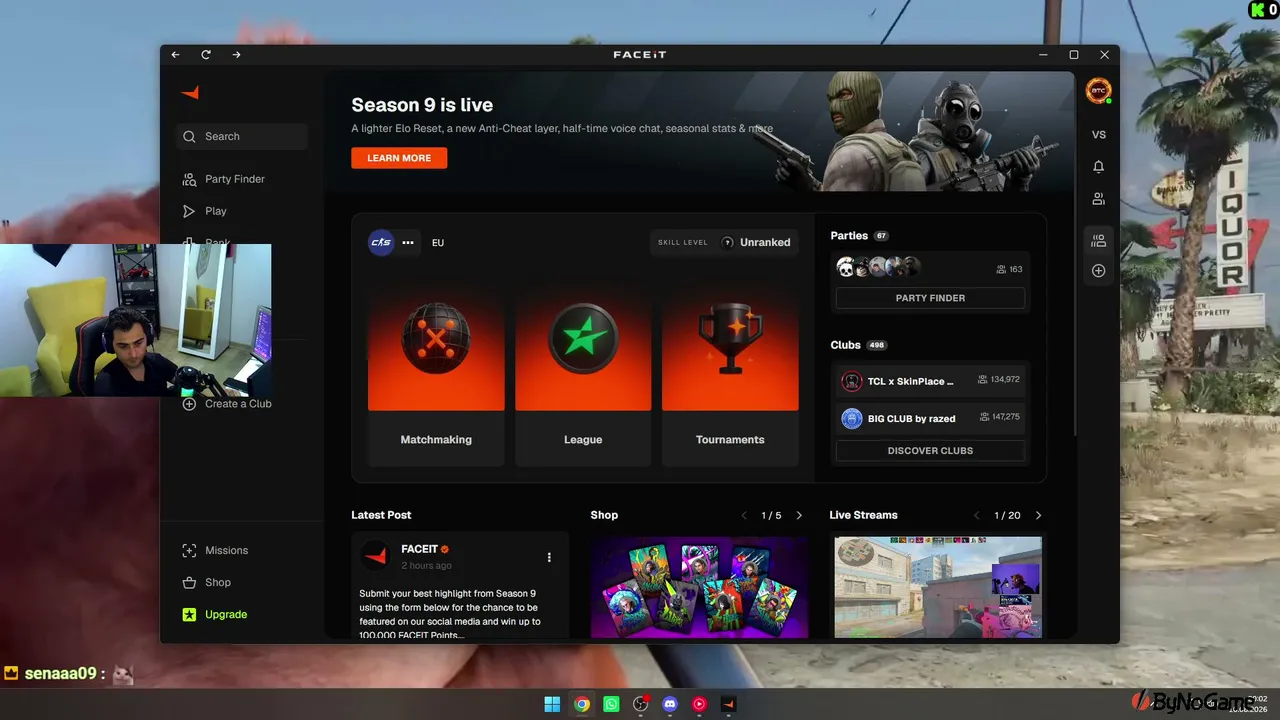Click the FACEIT author name on the post

[419, 549]
